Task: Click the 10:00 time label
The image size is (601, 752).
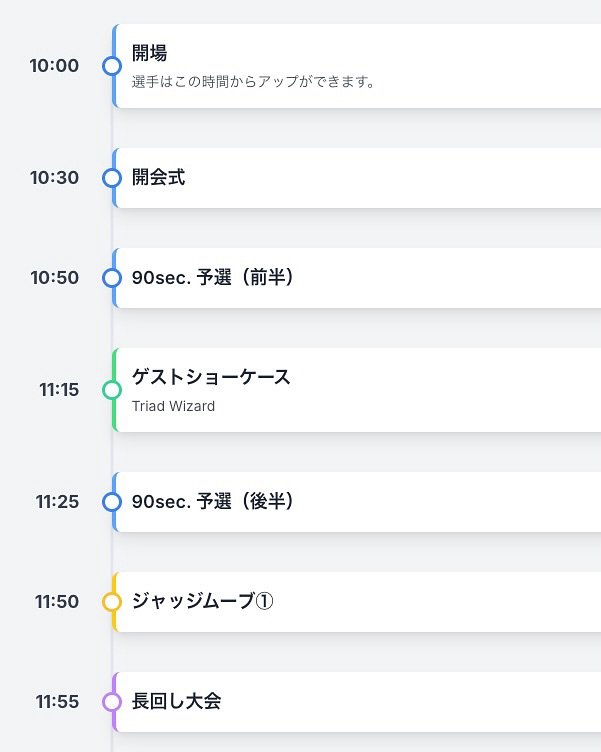Action: (54, 66)
